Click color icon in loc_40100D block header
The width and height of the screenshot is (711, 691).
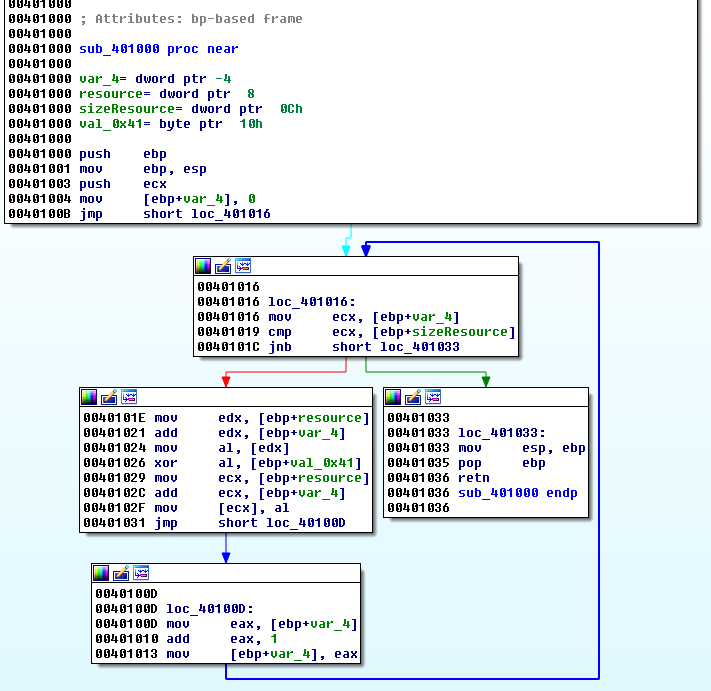point(101,573)
